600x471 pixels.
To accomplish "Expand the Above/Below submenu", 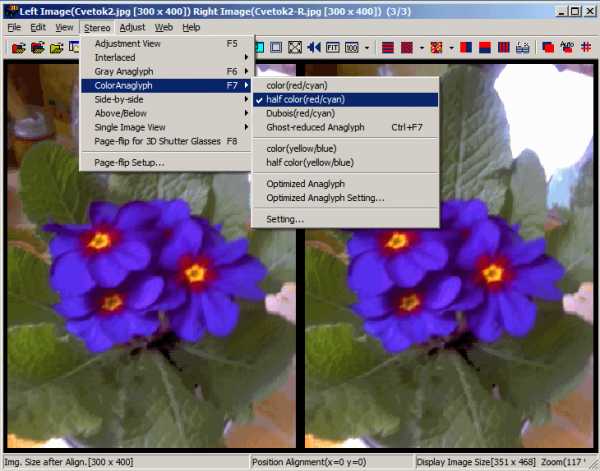I will (166, 113).
